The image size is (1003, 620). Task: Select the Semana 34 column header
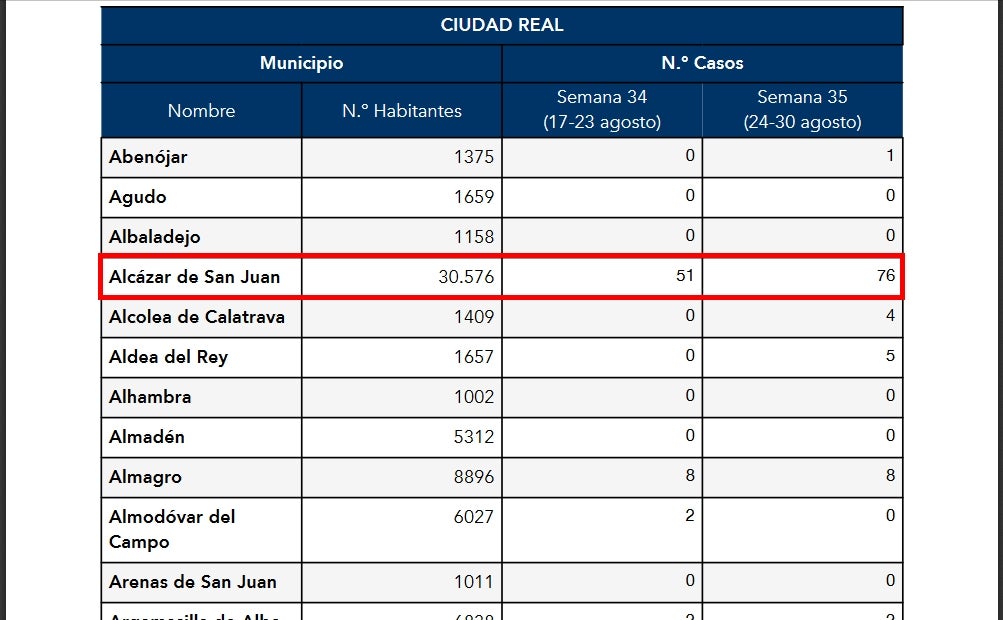click(602, 110)
